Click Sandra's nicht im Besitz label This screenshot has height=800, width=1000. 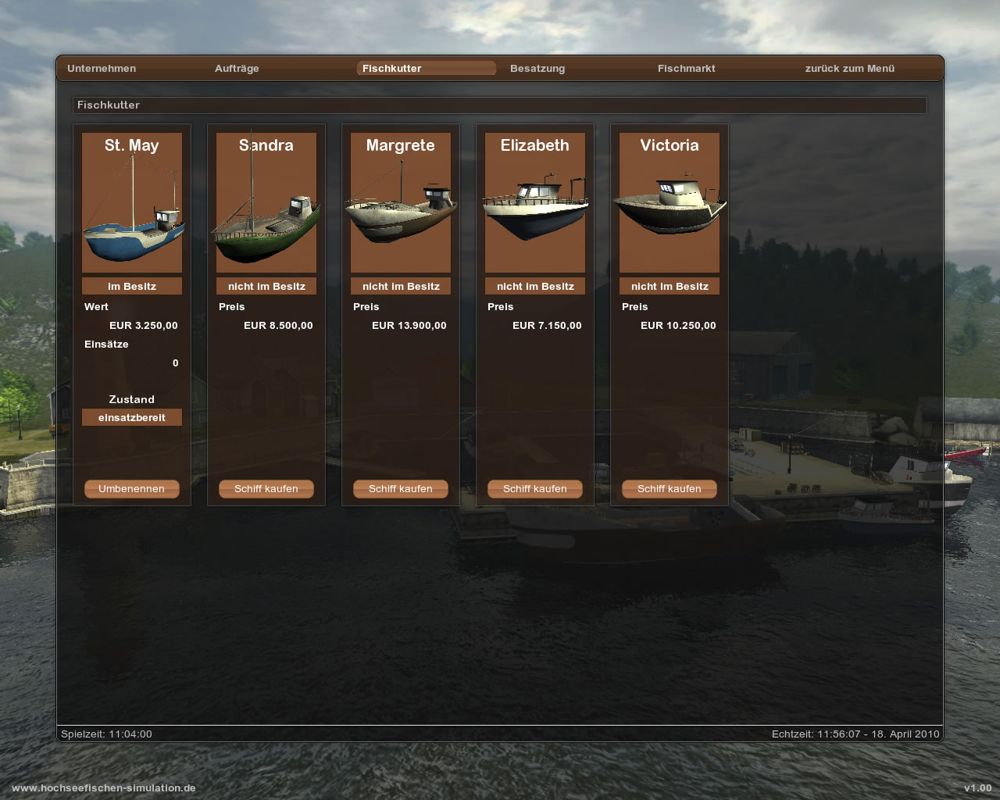click(267, 286)
